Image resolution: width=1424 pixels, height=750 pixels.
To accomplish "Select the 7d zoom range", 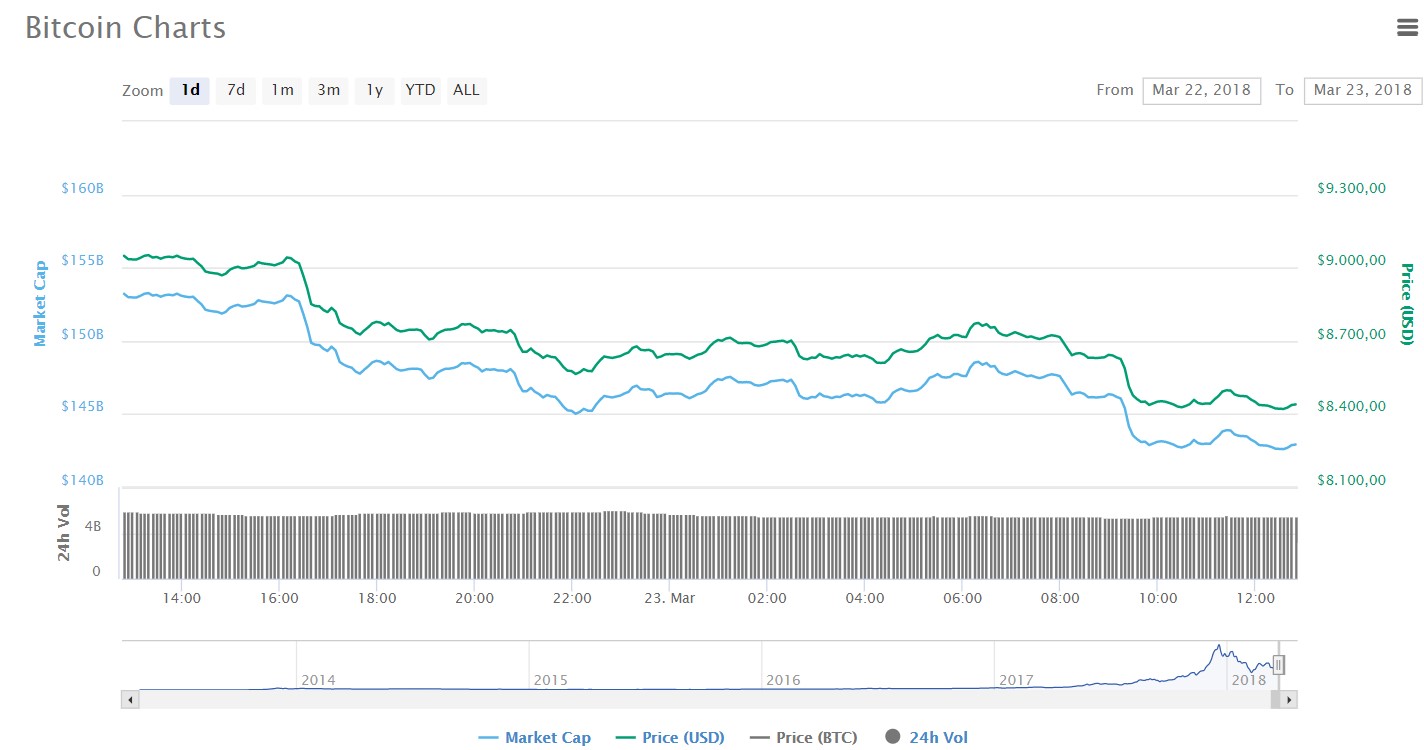I will coord(236,90).
